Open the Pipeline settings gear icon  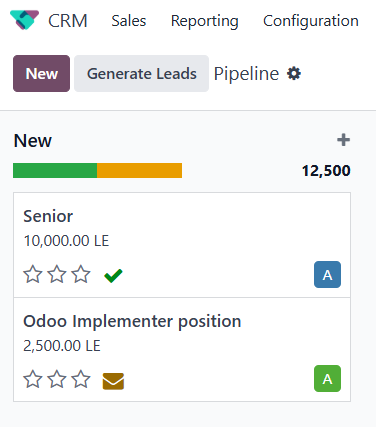pos(294,73)
